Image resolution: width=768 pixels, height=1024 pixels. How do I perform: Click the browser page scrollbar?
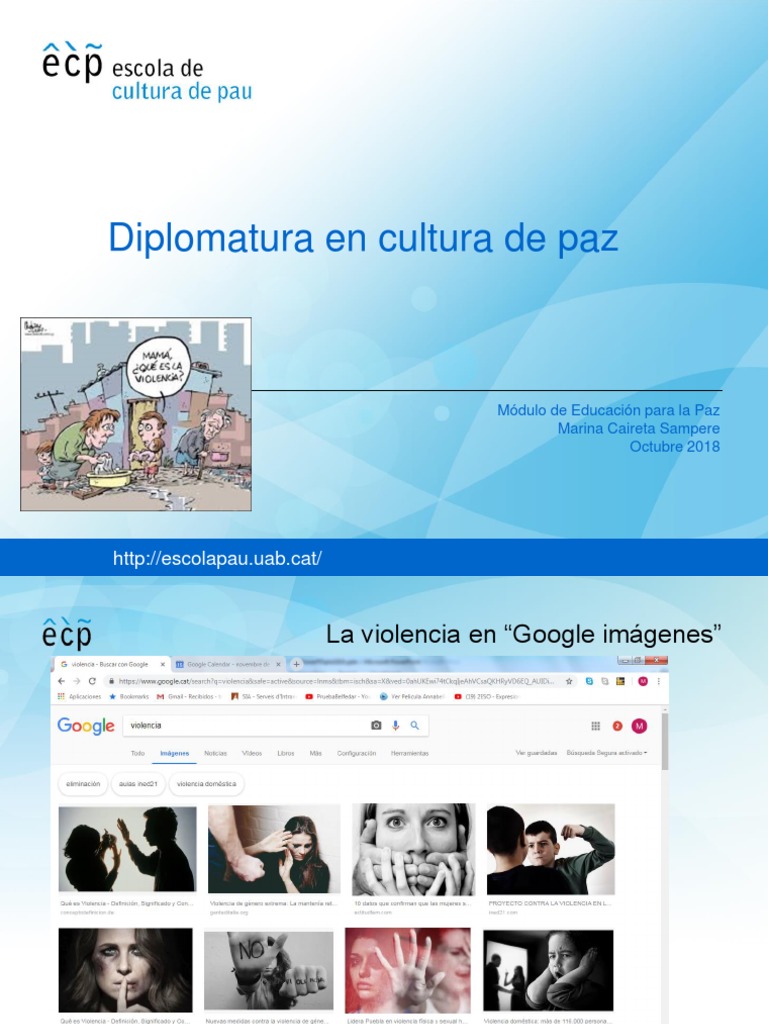click(665, 742)
